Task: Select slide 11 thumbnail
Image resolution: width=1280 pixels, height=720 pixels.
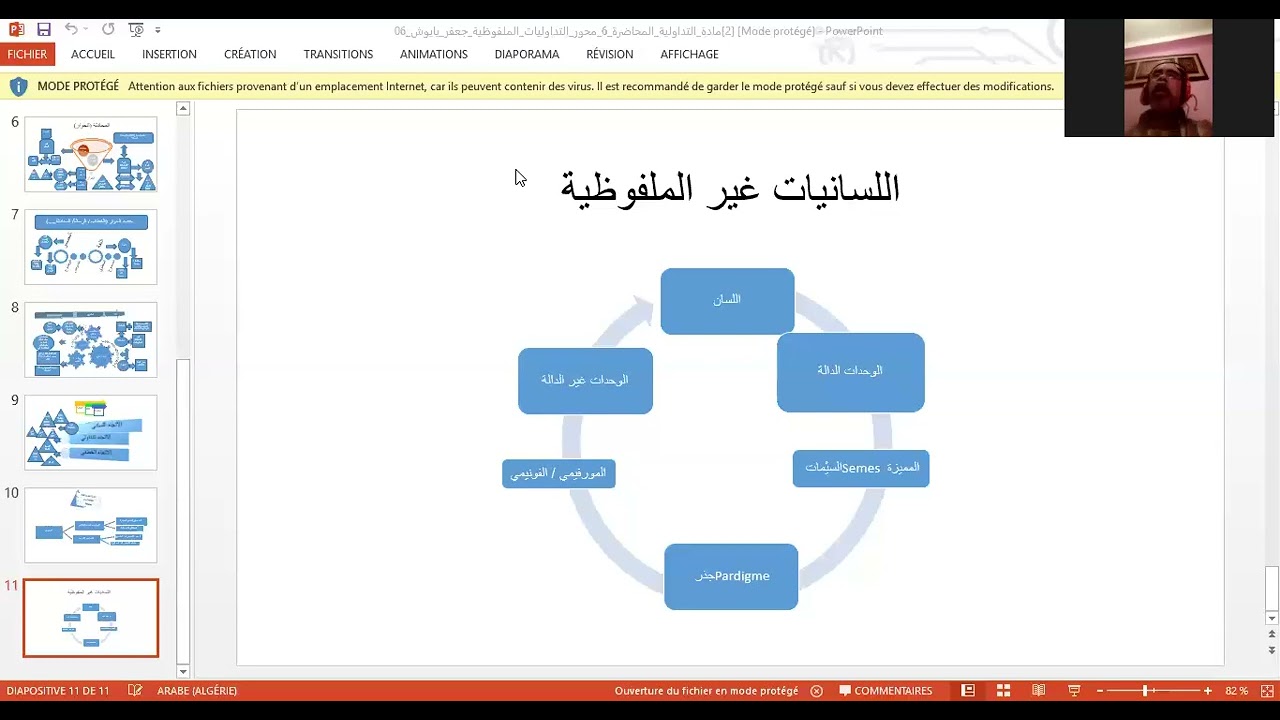Action: pos(91,618)
